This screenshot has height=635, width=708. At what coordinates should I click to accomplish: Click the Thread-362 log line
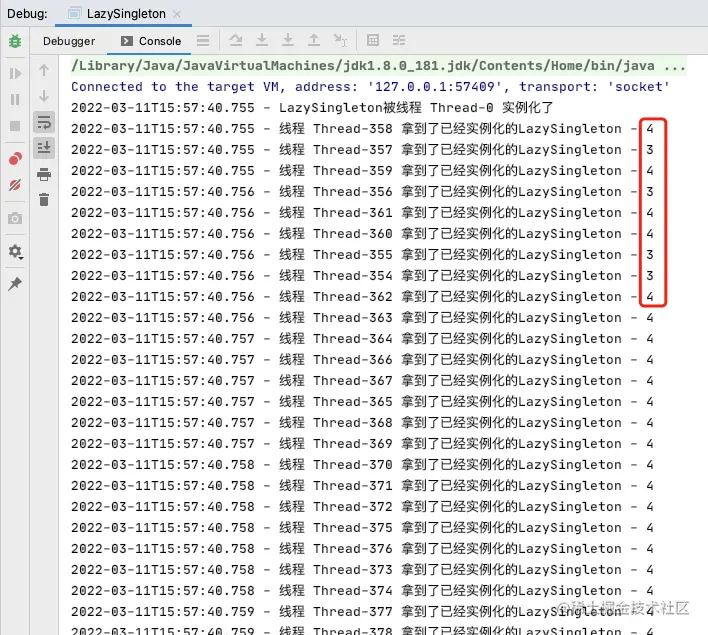(363, 297)
